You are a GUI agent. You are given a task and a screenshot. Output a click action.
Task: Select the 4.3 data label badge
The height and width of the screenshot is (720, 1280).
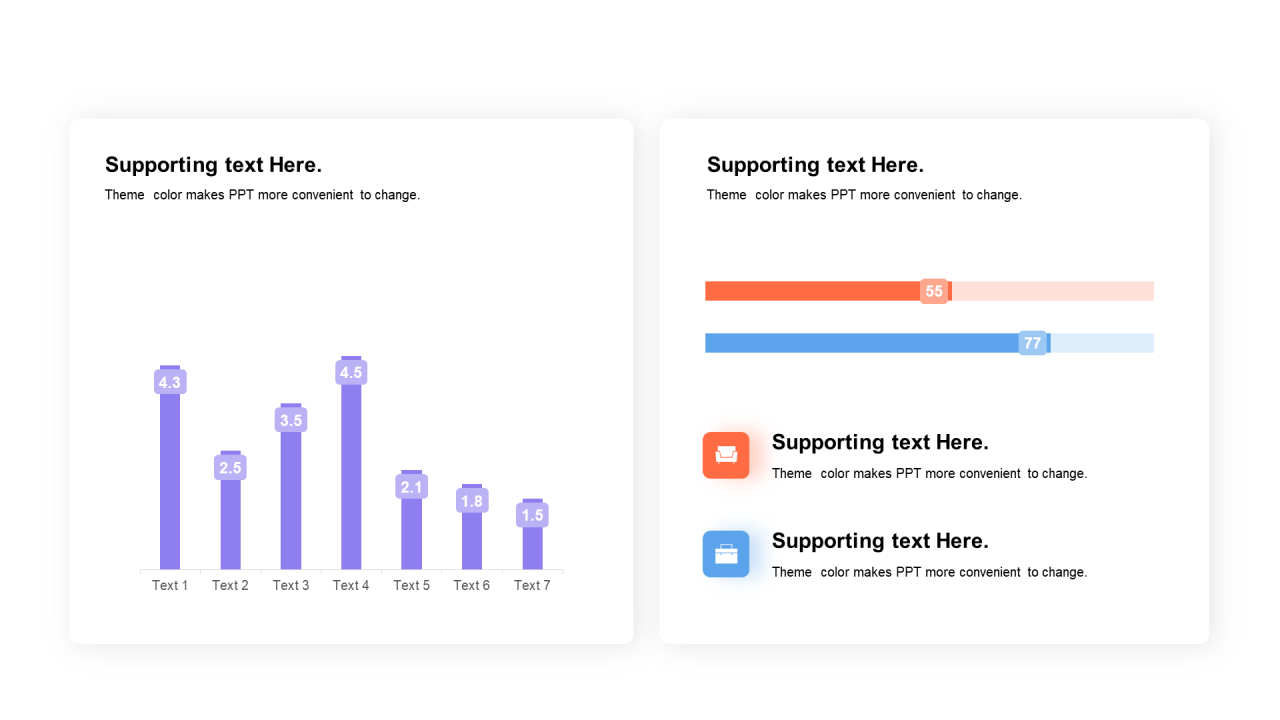[x=170, y=382]
